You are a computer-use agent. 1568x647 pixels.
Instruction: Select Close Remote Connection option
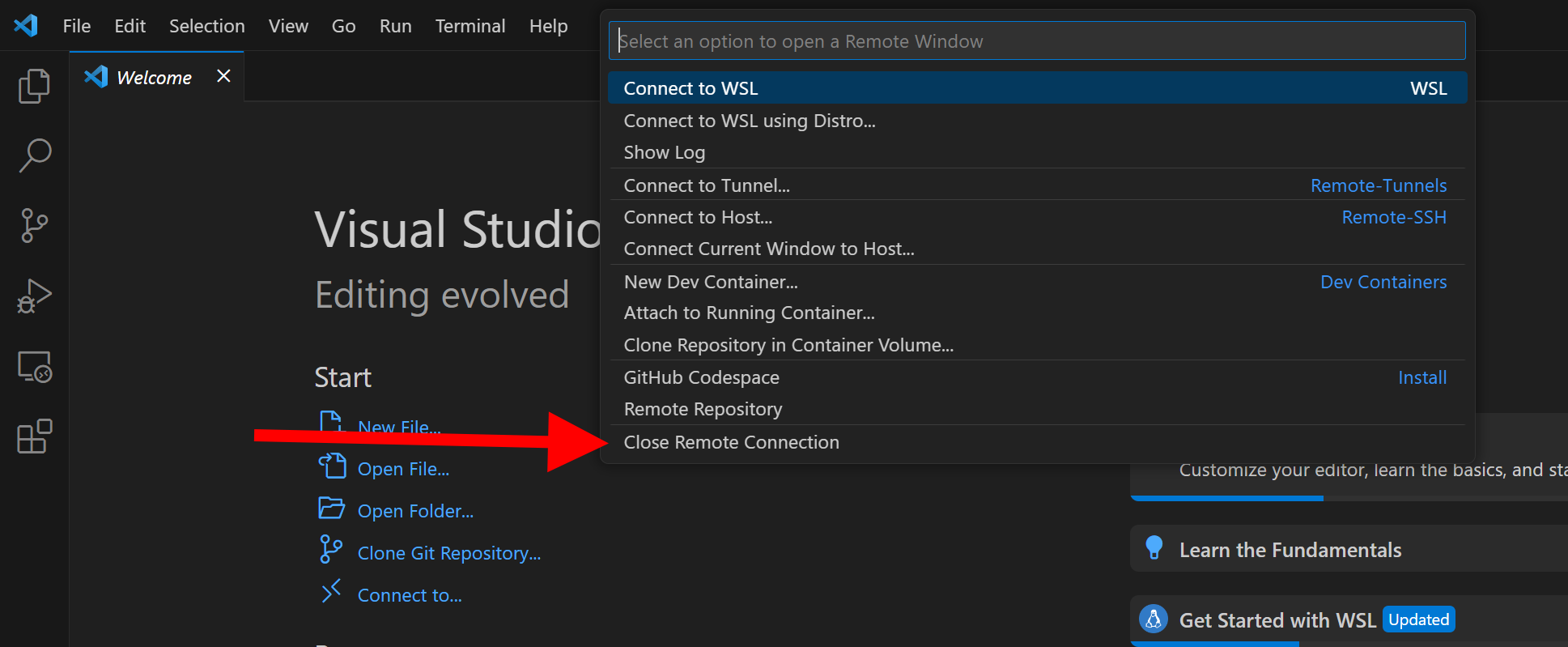[x=1037, y=442]
